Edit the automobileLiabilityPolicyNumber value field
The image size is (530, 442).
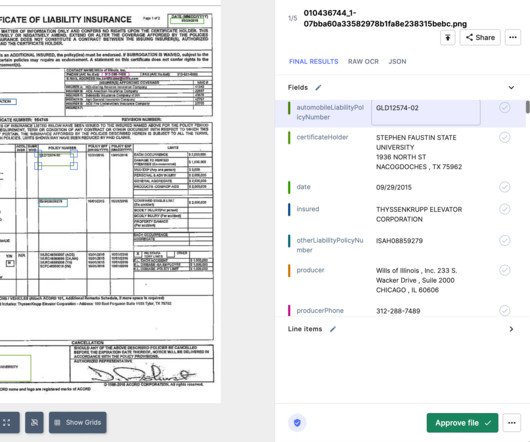(426, 113)
